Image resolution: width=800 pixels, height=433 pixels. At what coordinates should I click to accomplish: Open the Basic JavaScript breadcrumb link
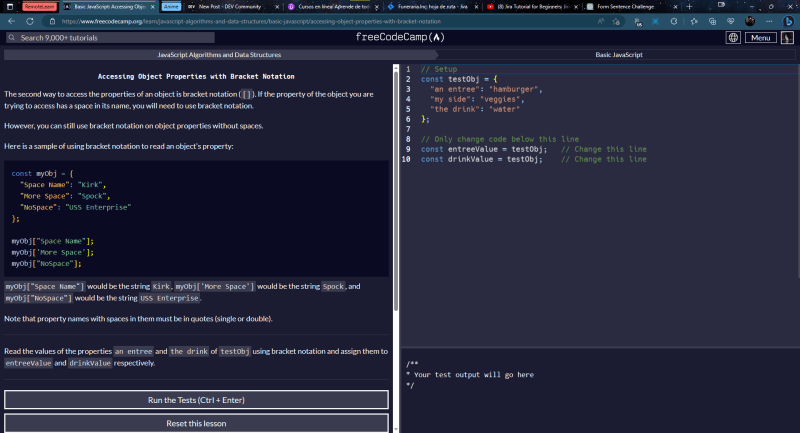point(618,55)
